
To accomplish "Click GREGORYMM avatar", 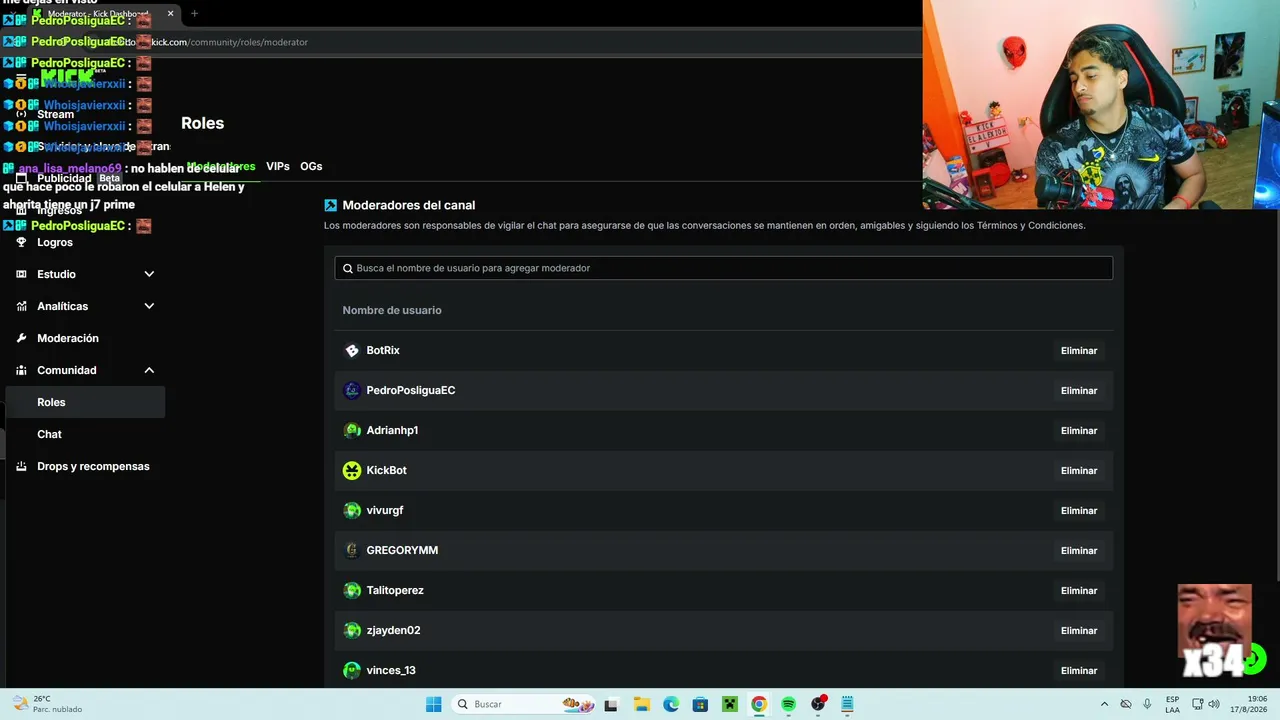I will (x=352, y=550).
